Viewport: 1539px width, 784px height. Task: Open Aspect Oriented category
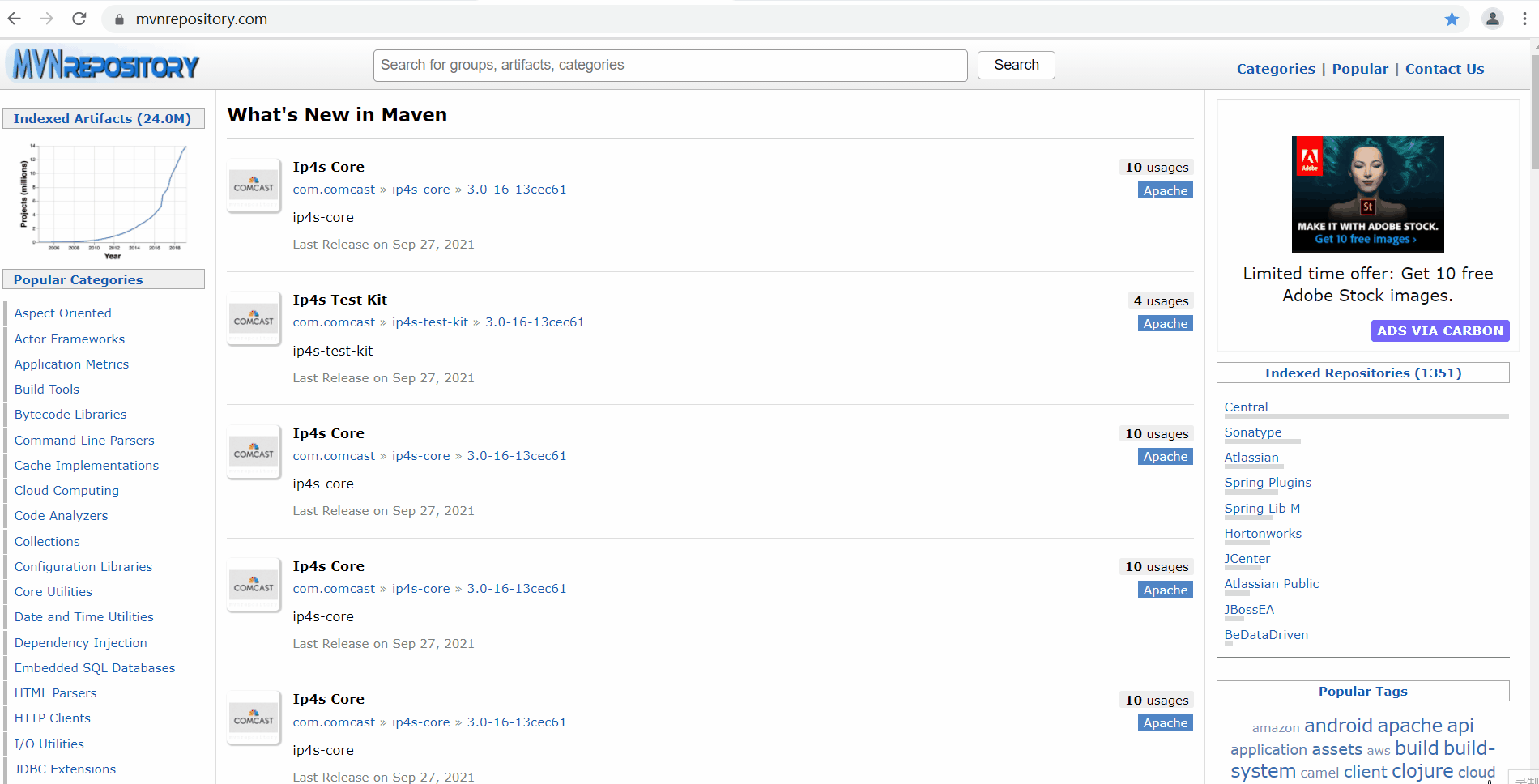click(62, 313)
